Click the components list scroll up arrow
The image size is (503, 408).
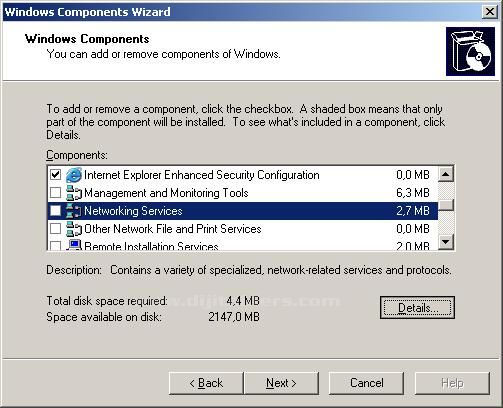tap(446, 174)
